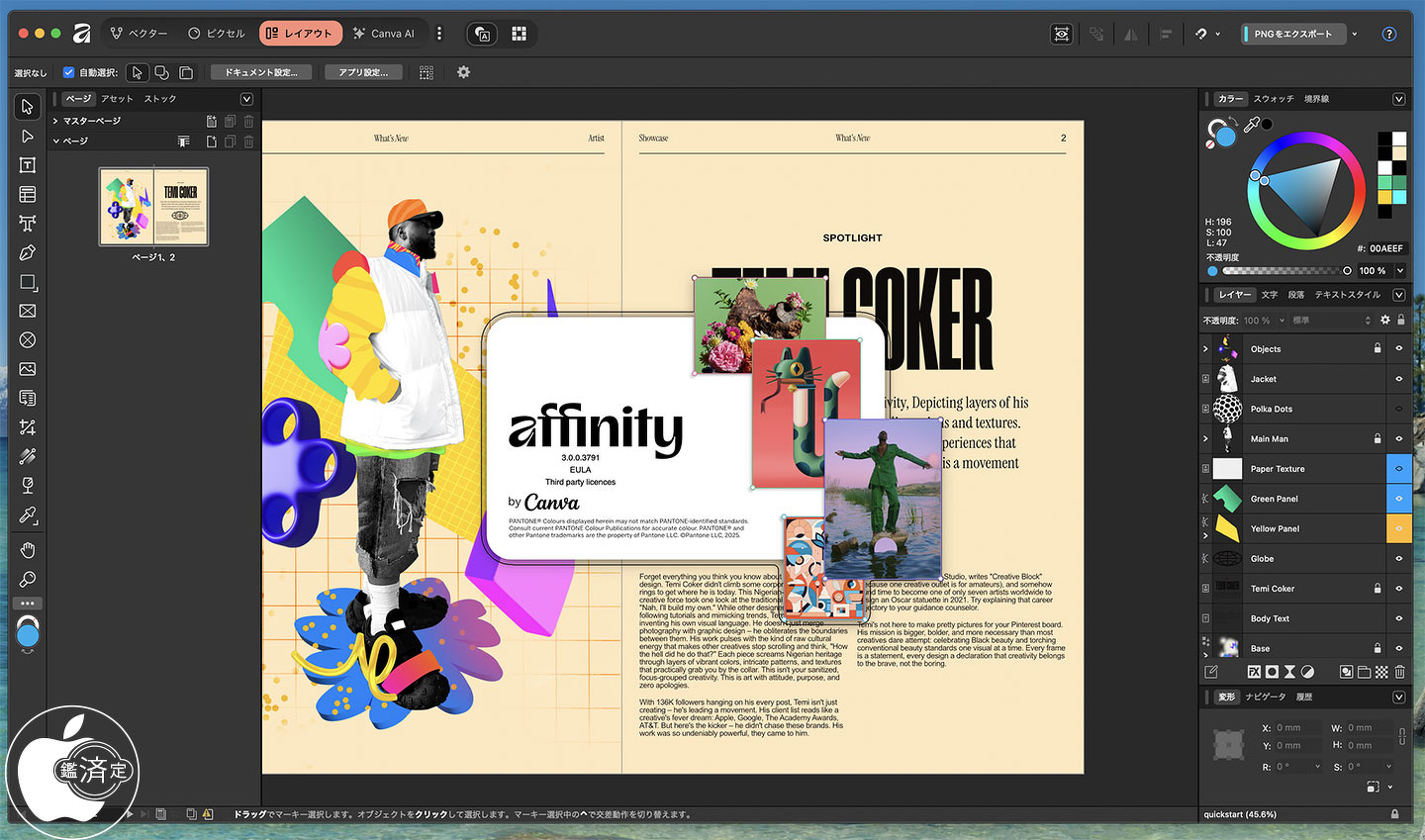
Task: Switch to the ピクセル persona tab
Action: (217, 34)
